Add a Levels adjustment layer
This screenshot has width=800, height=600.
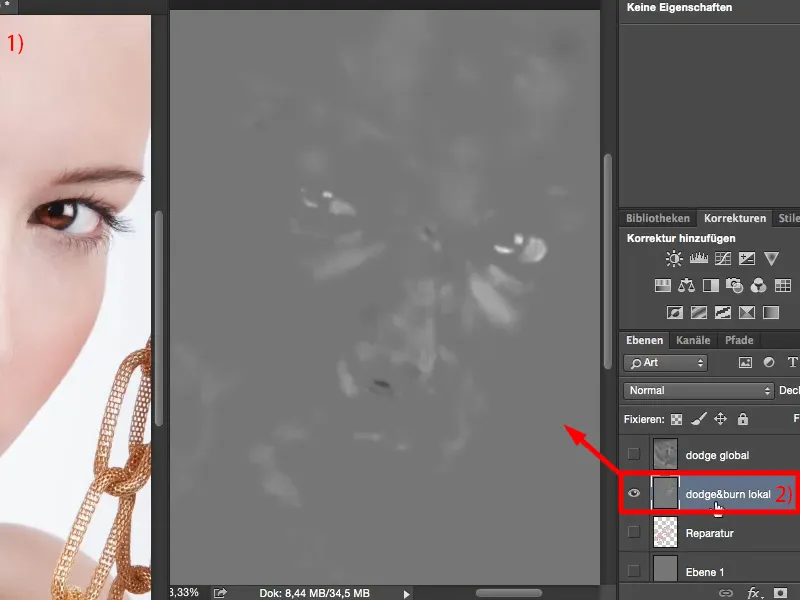pyautogui.click(x=697, y=259)
